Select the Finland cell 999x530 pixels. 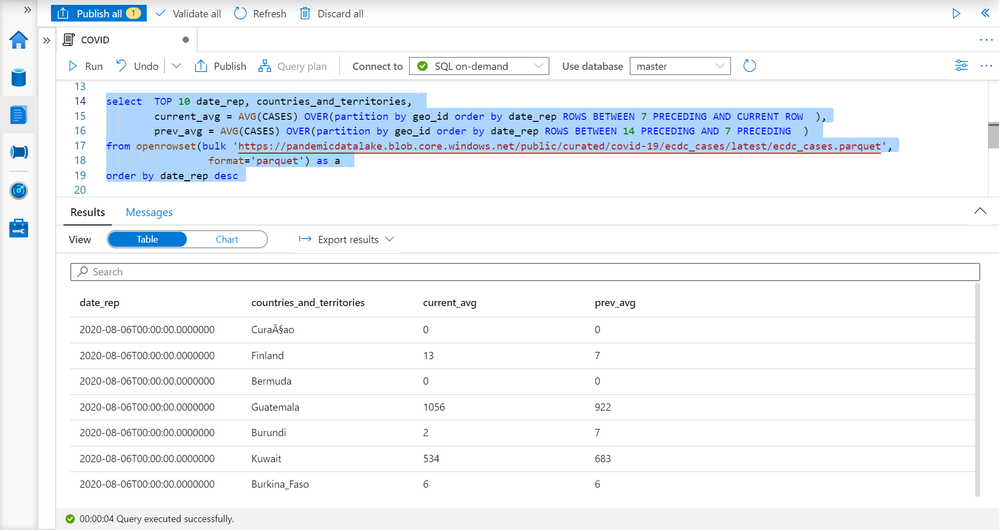268,355
